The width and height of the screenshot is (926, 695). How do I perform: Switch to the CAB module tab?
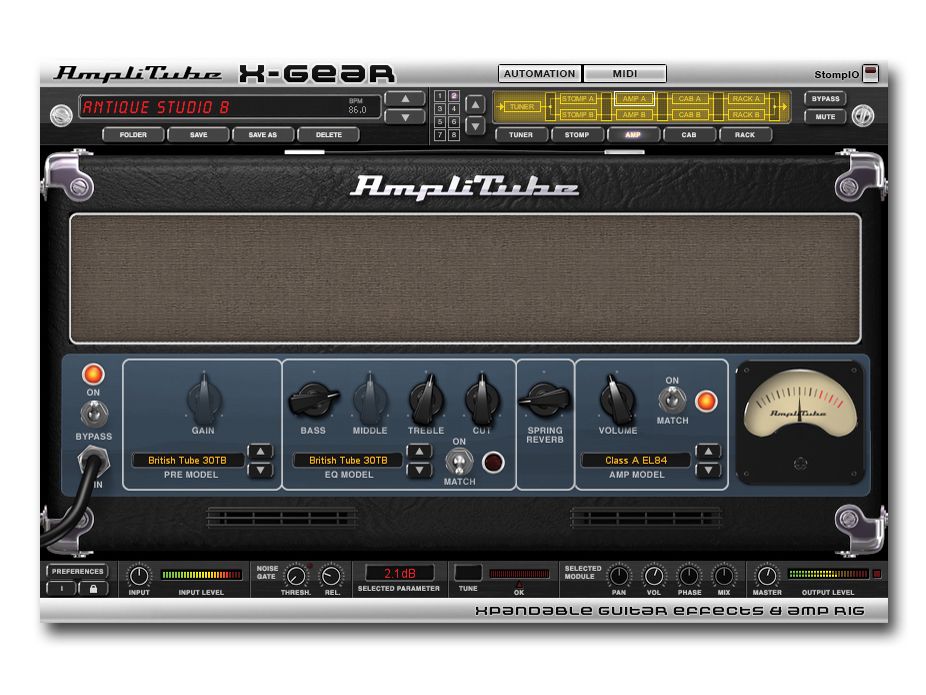tap(689, 135)
